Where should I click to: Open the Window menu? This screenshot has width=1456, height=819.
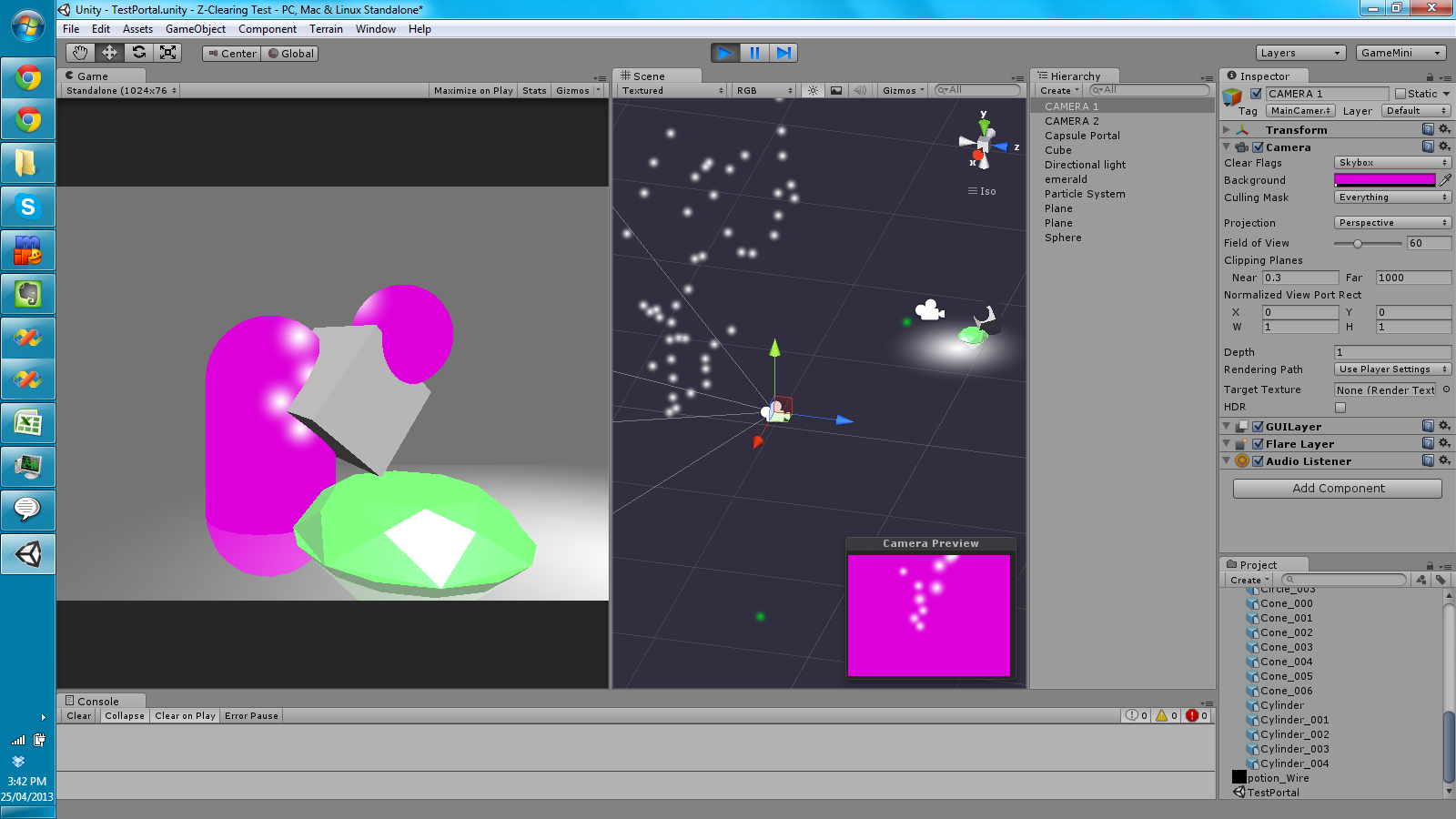[375, 29]
